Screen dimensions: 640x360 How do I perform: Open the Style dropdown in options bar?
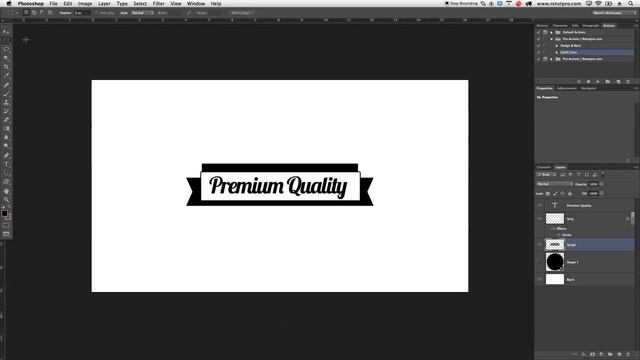(x=142, y=13)
